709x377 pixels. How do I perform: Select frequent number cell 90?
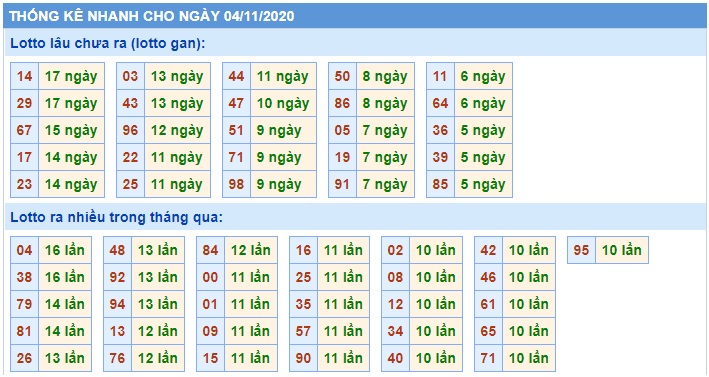click(303, 358)
